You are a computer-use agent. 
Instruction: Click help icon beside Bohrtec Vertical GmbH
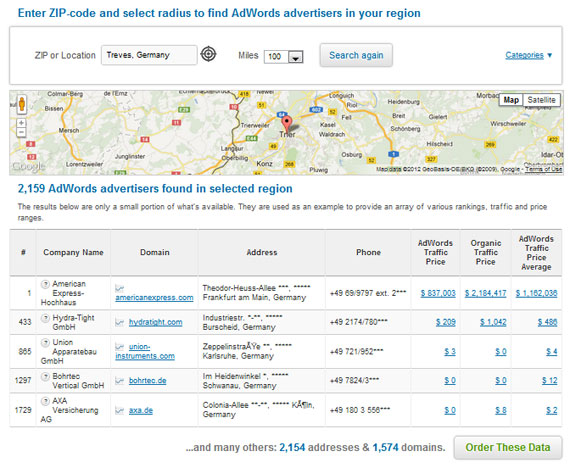45,376
